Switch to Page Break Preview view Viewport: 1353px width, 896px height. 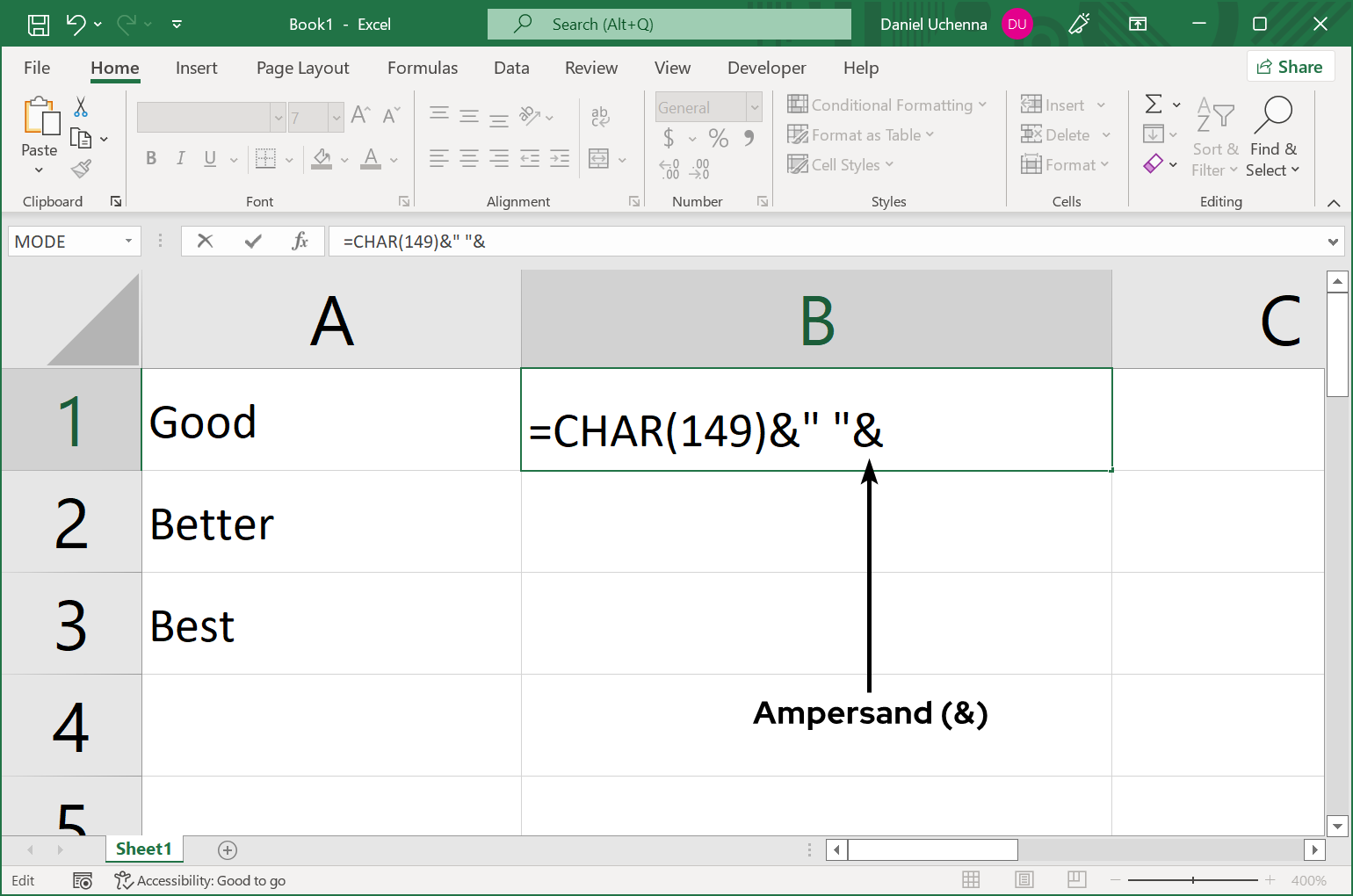(1076, 879)
